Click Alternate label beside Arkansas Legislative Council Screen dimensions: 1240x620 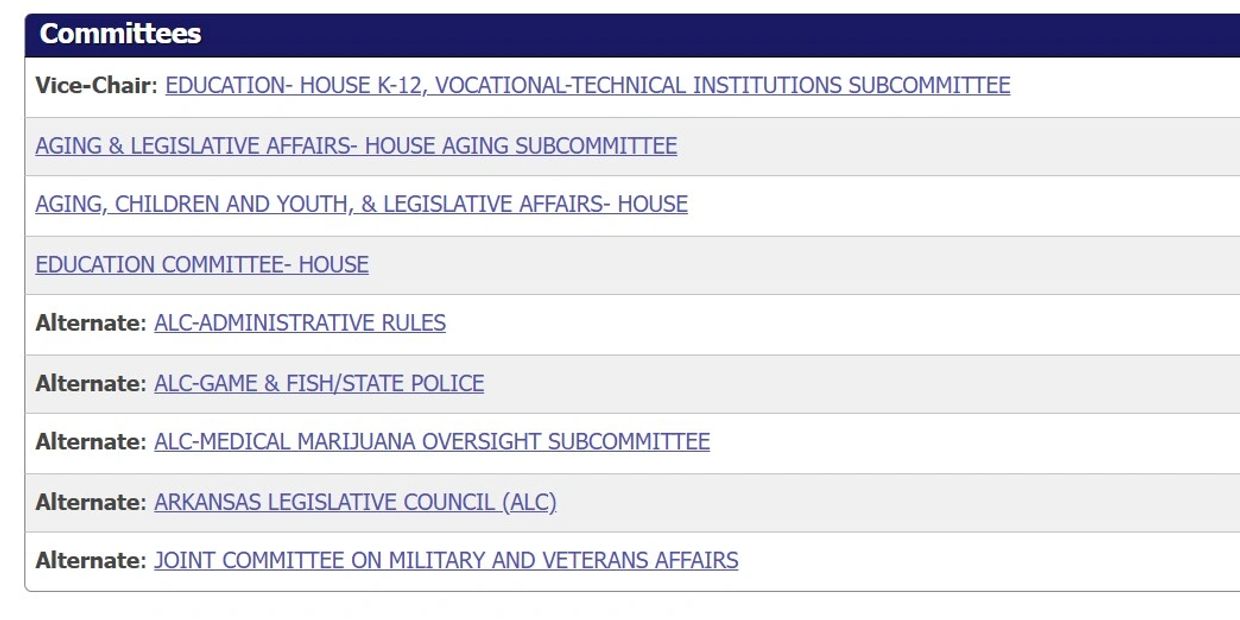point(90,502)
